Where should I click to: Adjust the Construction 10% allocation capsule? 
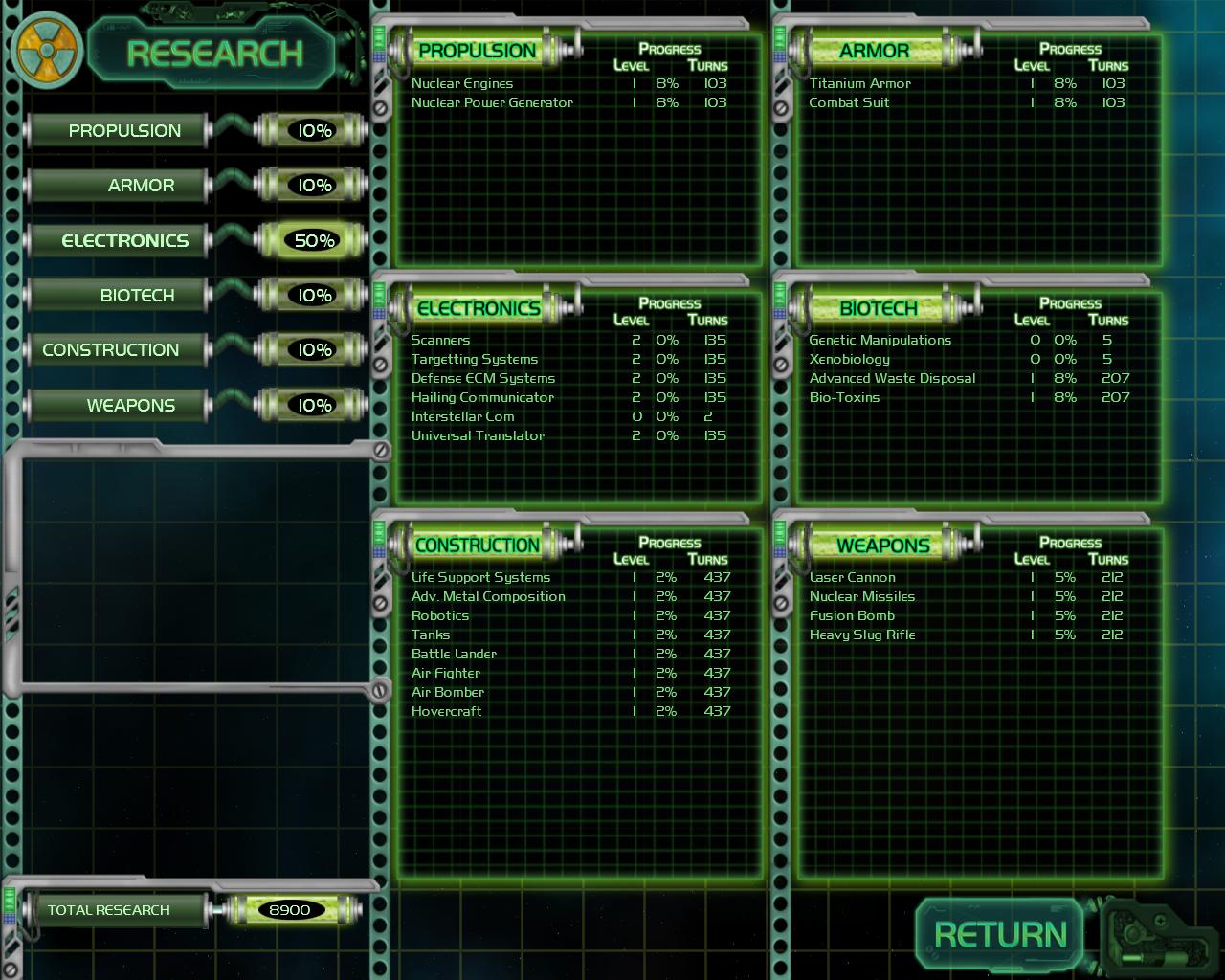click(x=313, y=350)
